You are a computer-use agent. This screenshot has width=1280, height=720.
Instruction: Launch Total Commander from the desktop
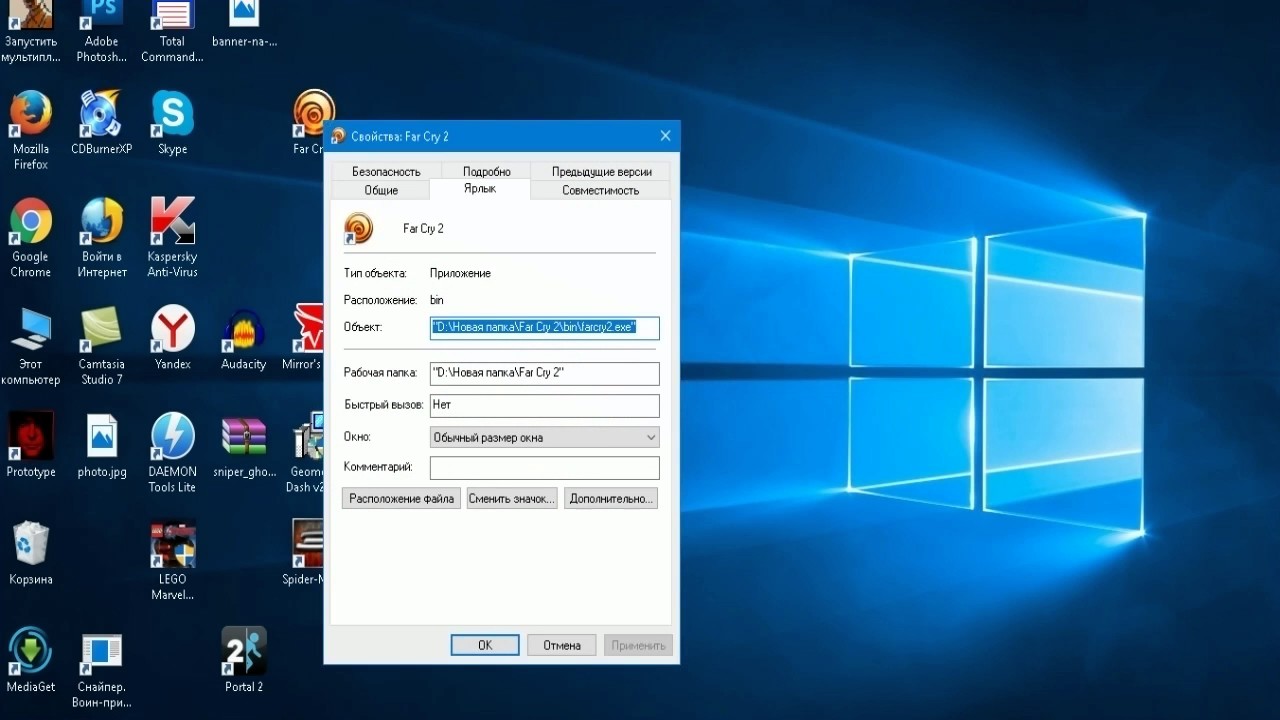(x=172, y=30)
